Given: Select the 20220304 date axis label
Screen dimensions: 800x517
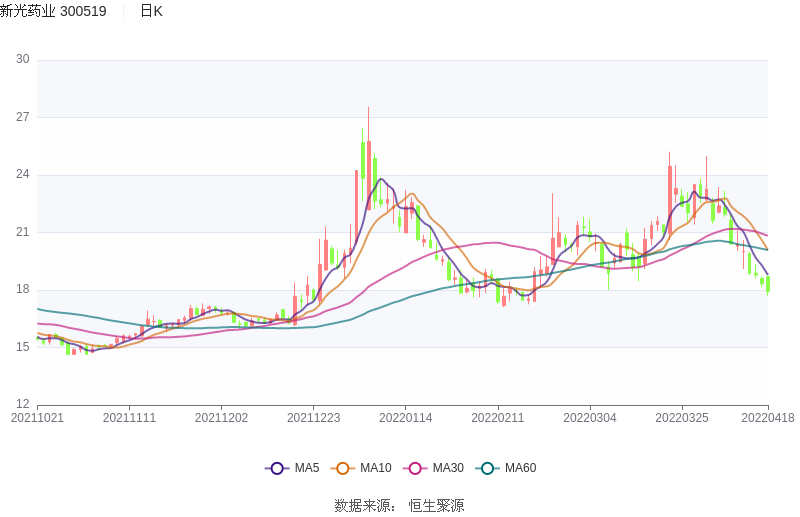Looking at the screenshot, I should tap(589, 418).
